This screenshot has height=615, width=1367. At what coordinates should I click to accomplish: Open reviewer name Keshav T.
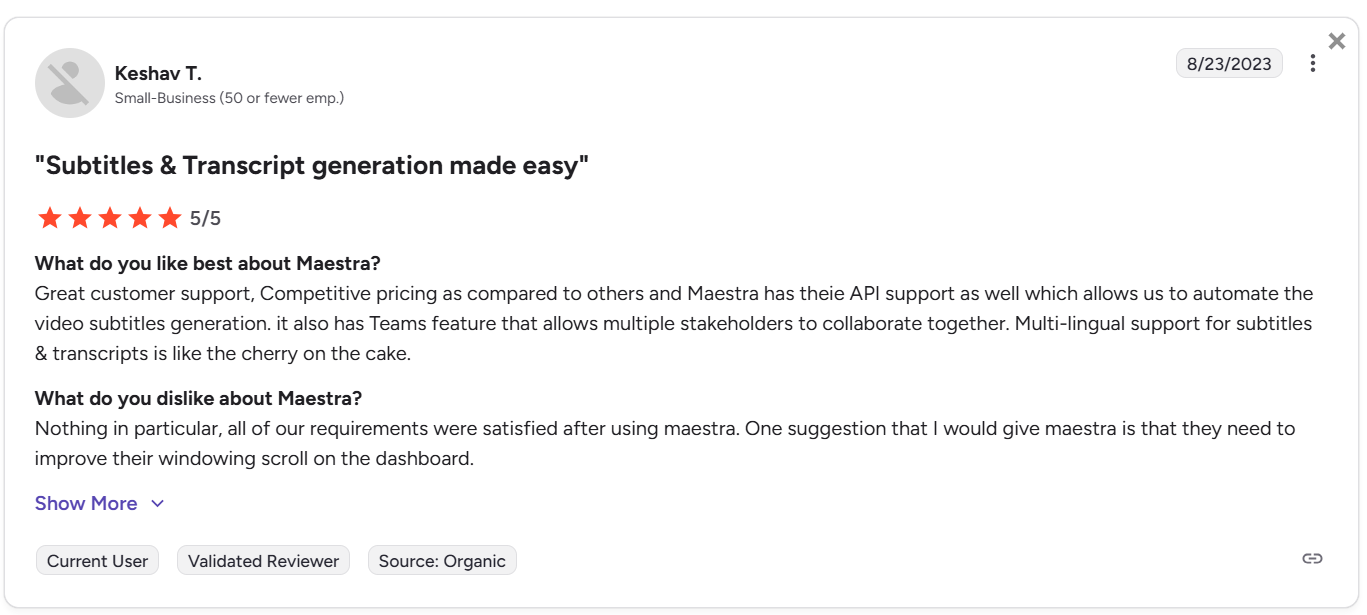(x=158, y=73)
